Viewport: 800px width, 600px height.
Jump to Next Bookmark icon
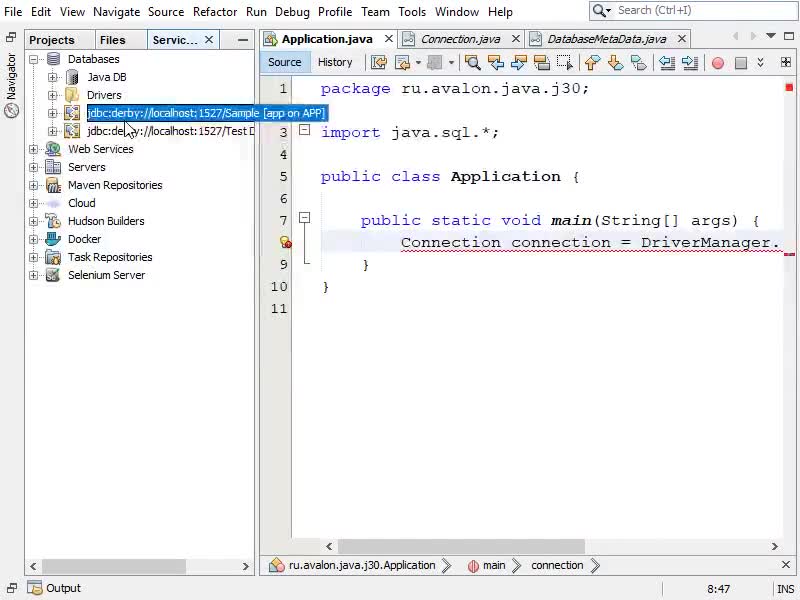615,62
